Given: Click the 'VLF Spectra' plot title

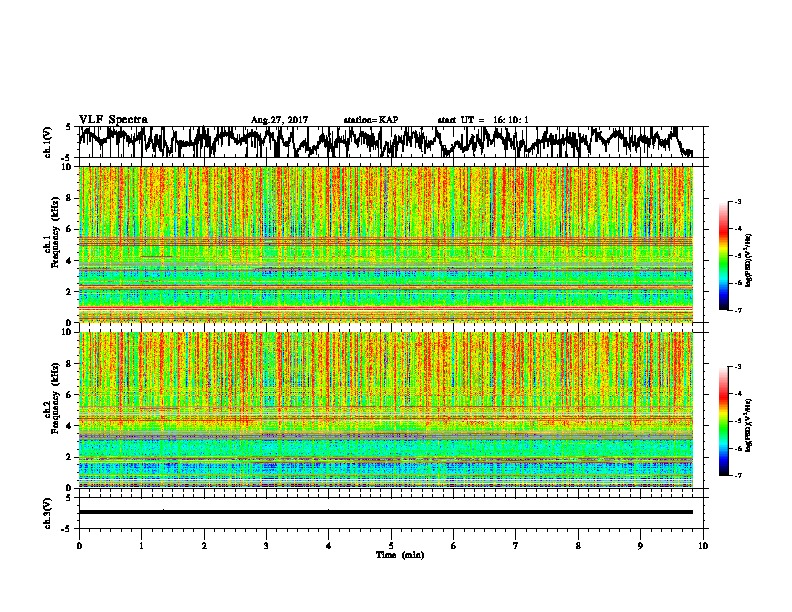Looking at the screenshot, I should [113, 120].
